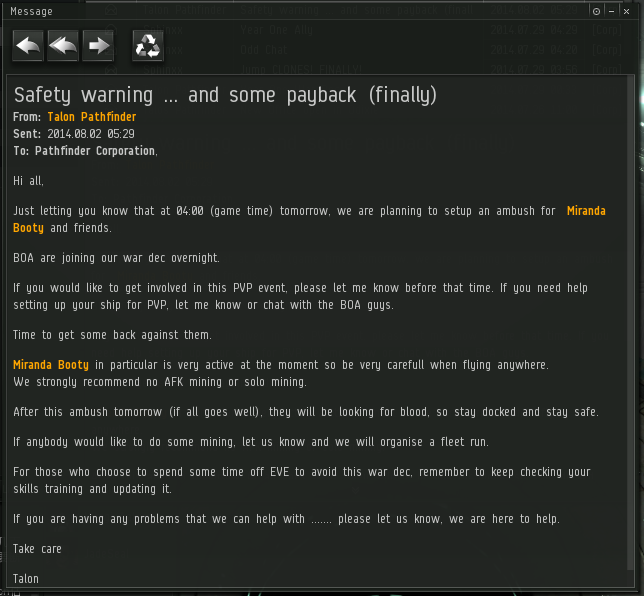Screen dimensions: 644x596
Task: Click the 'Talon' signature at the bottom
Action: pos(26,578)
